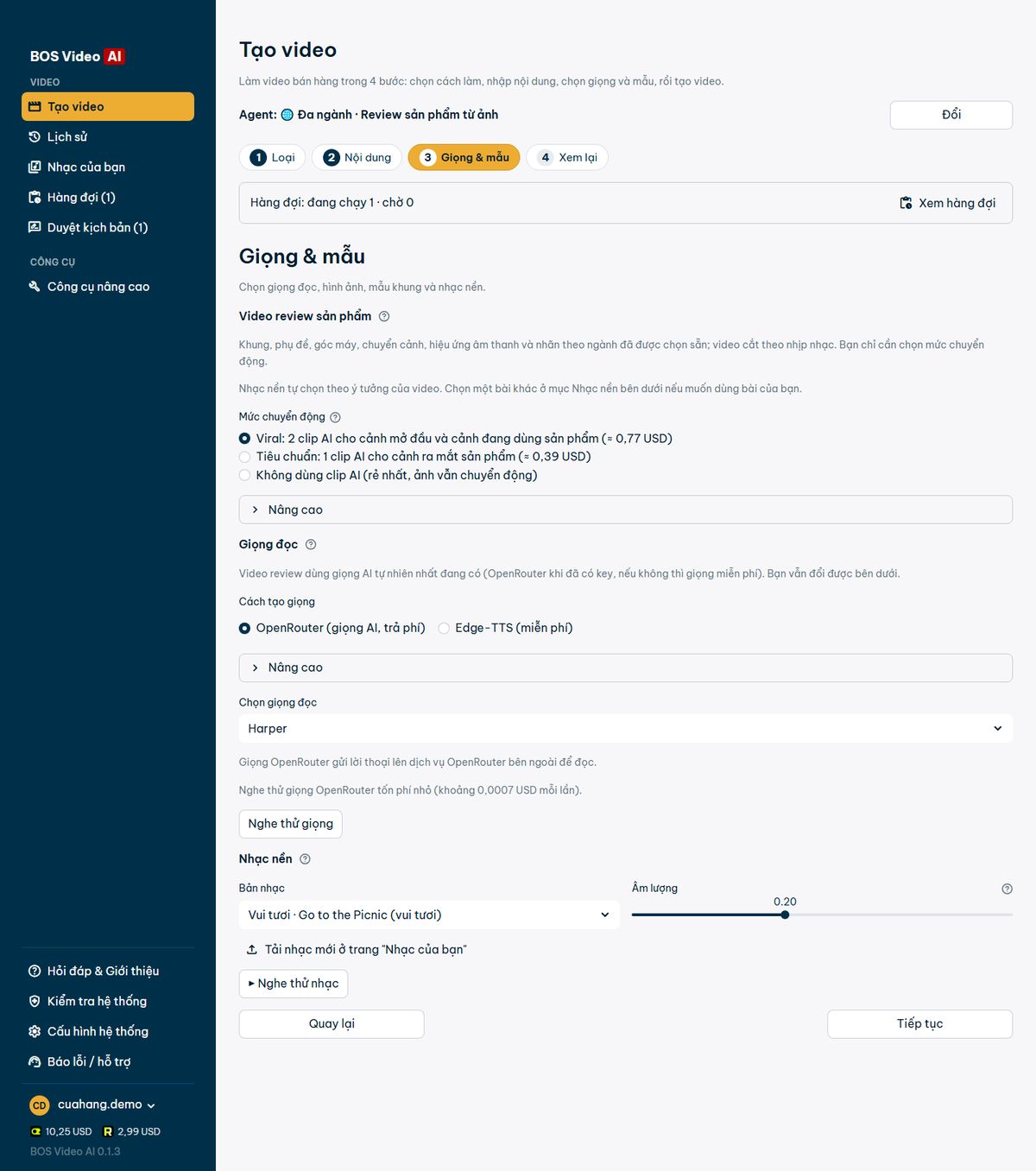Open Duyệt kịch bản (1) in sidebar

[108, 227]
